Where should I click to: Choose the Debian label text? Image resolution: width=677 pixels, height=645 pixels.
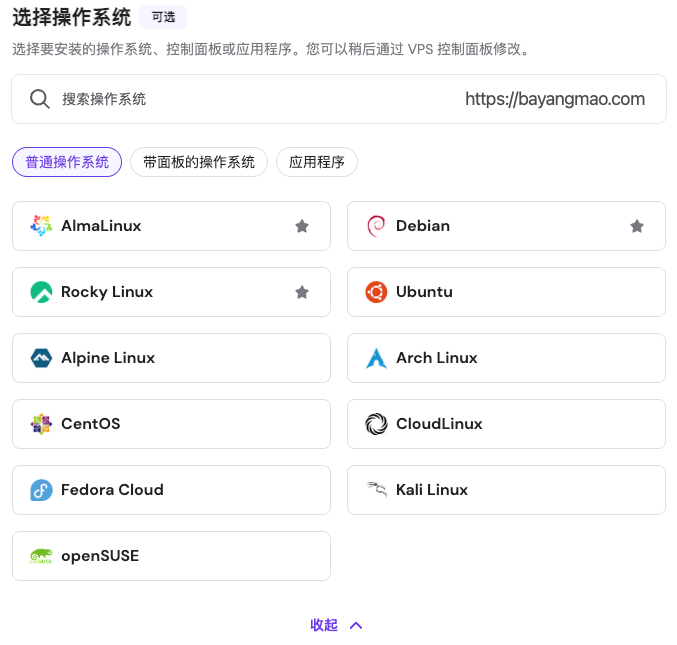point(423,226)
